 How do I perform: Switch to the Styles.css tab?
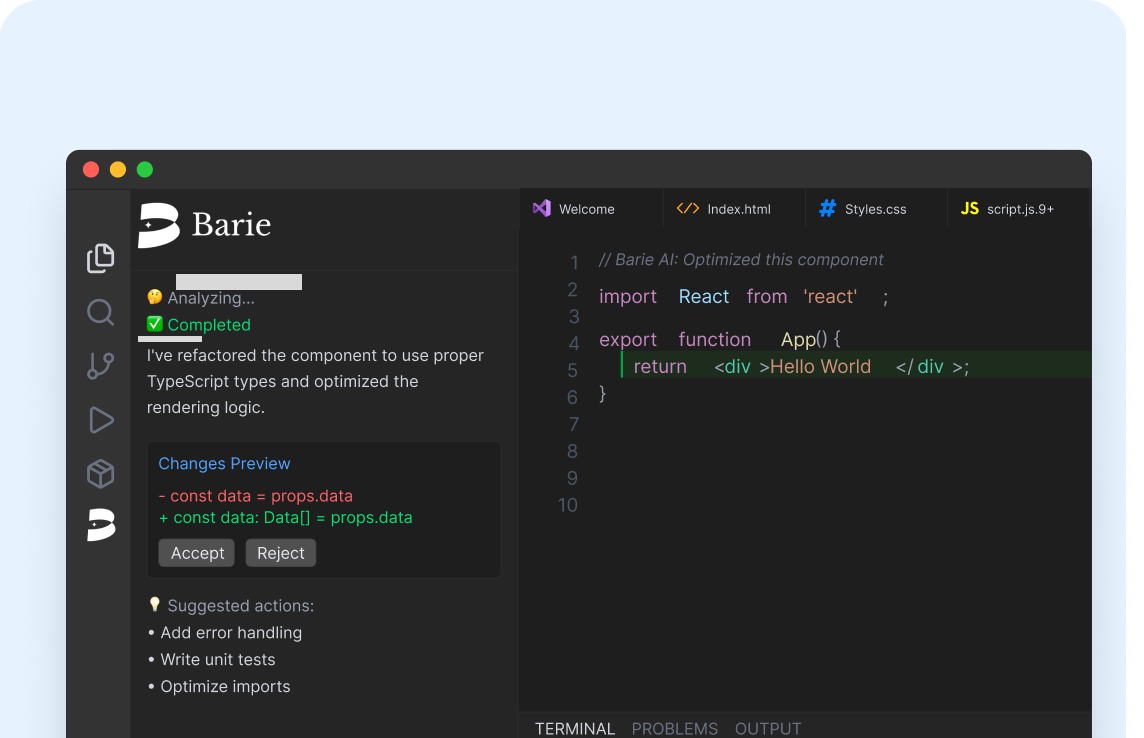pos(876,209)
